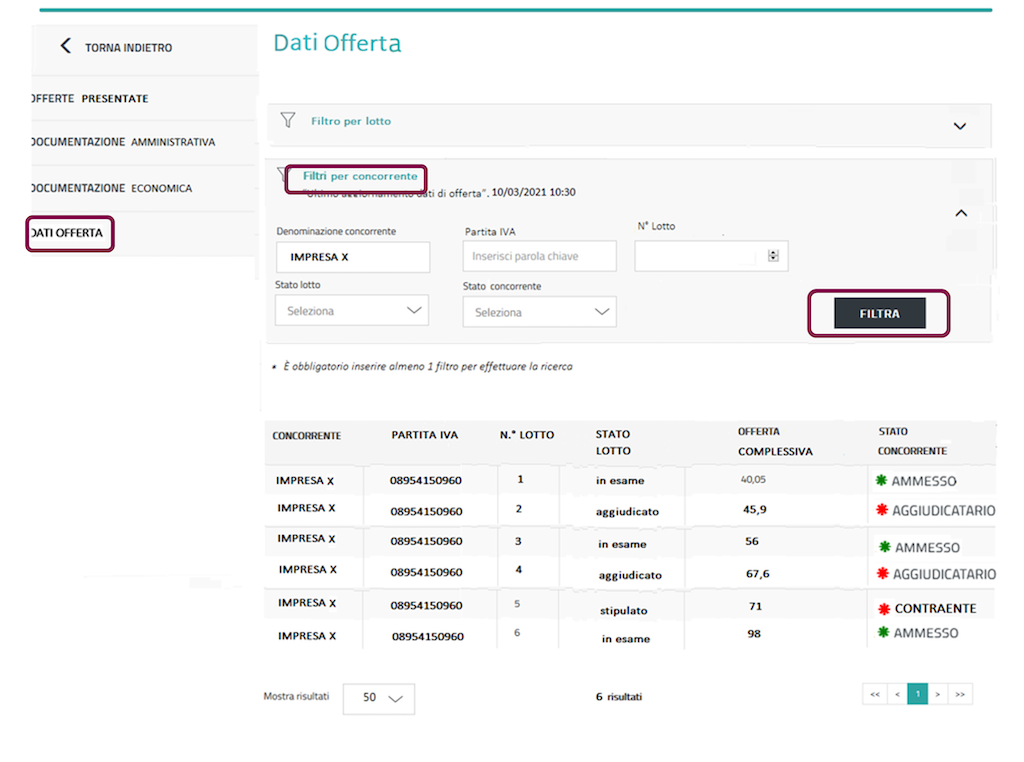Click the funnel icon next to Filtro per lotto

288,121
